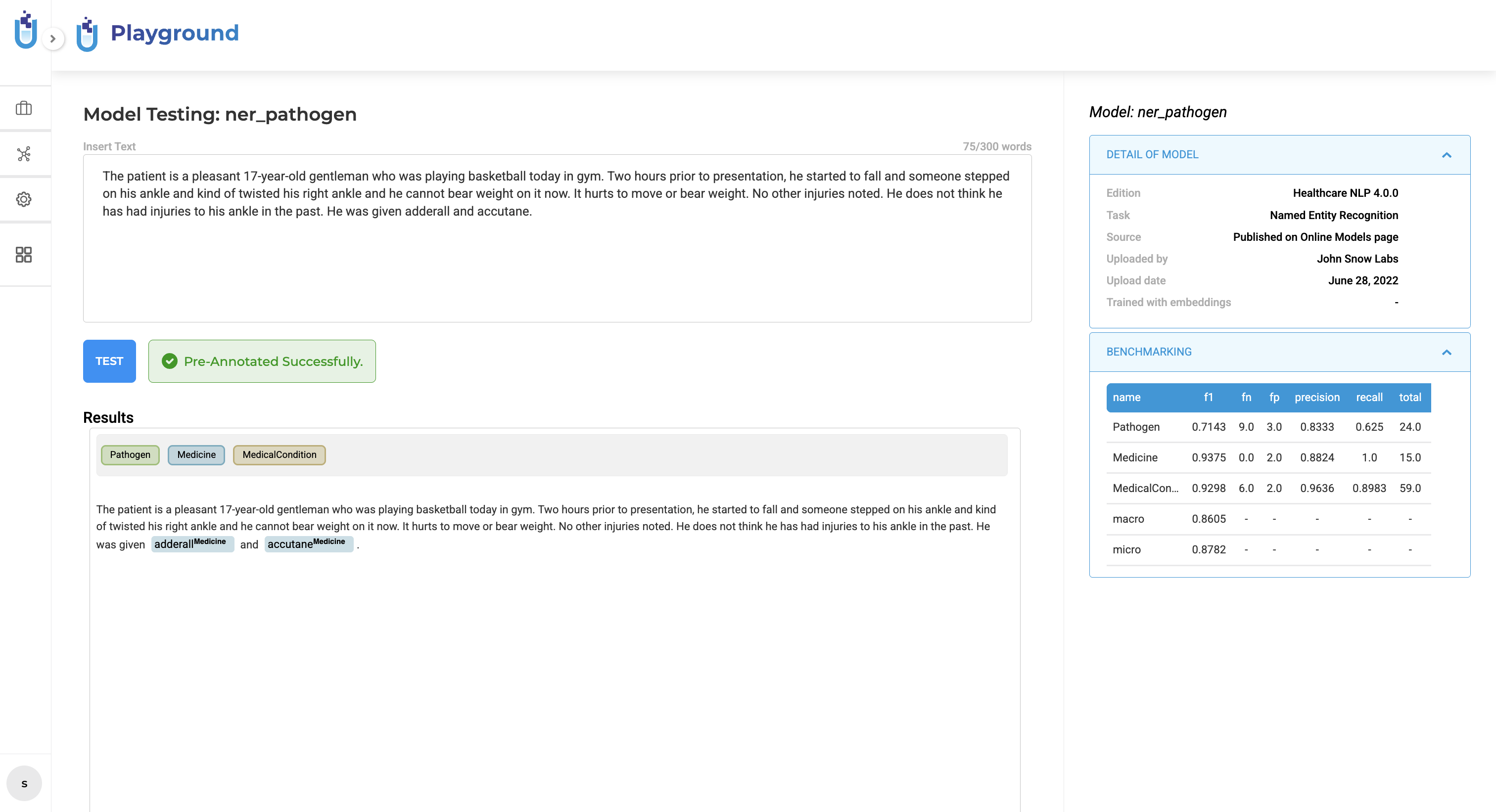Toggle the MedicalCondition label filter
The width and height of the screenshot is (1496, 812).
(x=280, y=454)
